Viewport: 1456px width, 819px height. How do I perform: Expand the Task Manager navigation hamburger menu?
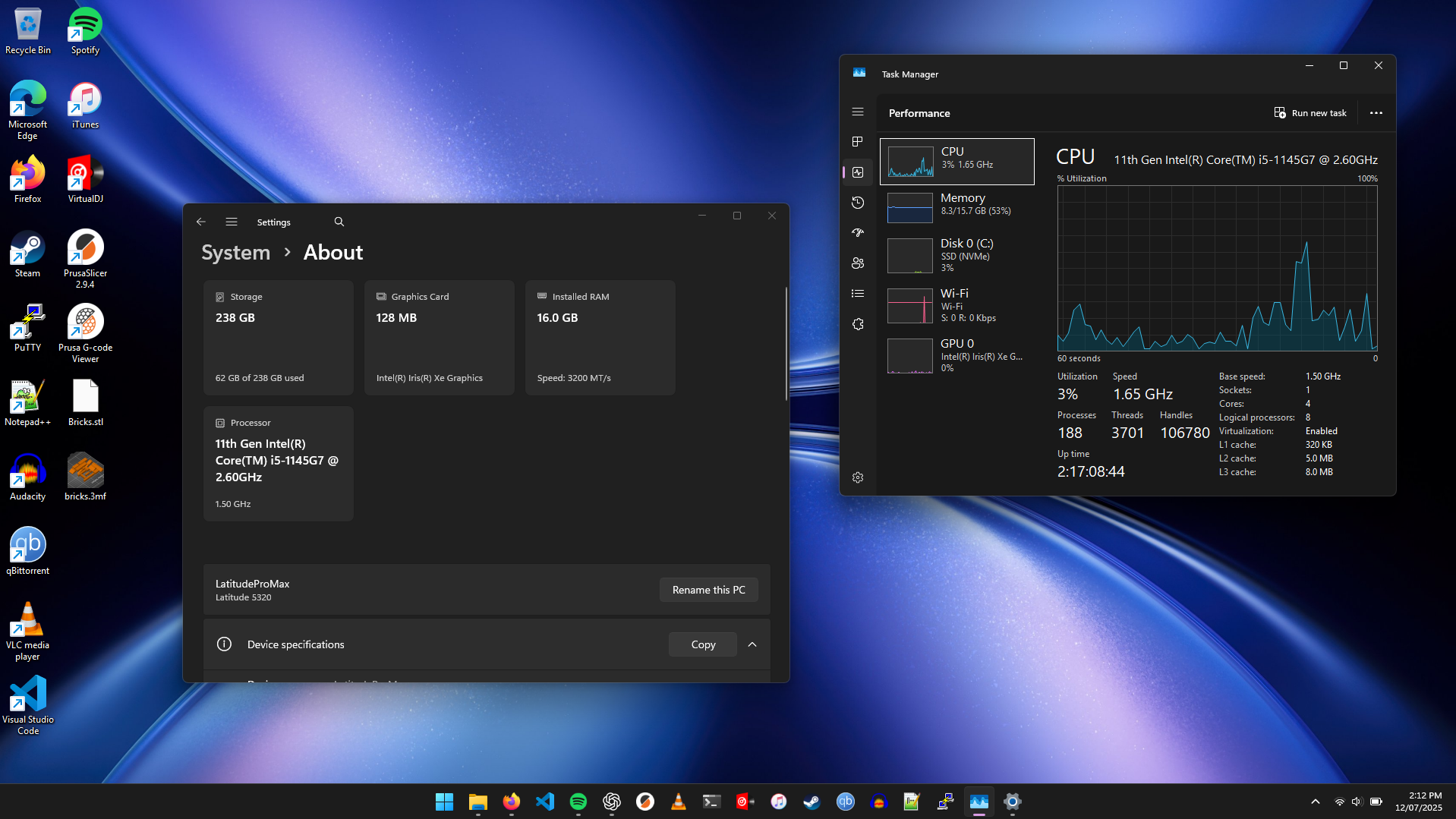[857, 112]
